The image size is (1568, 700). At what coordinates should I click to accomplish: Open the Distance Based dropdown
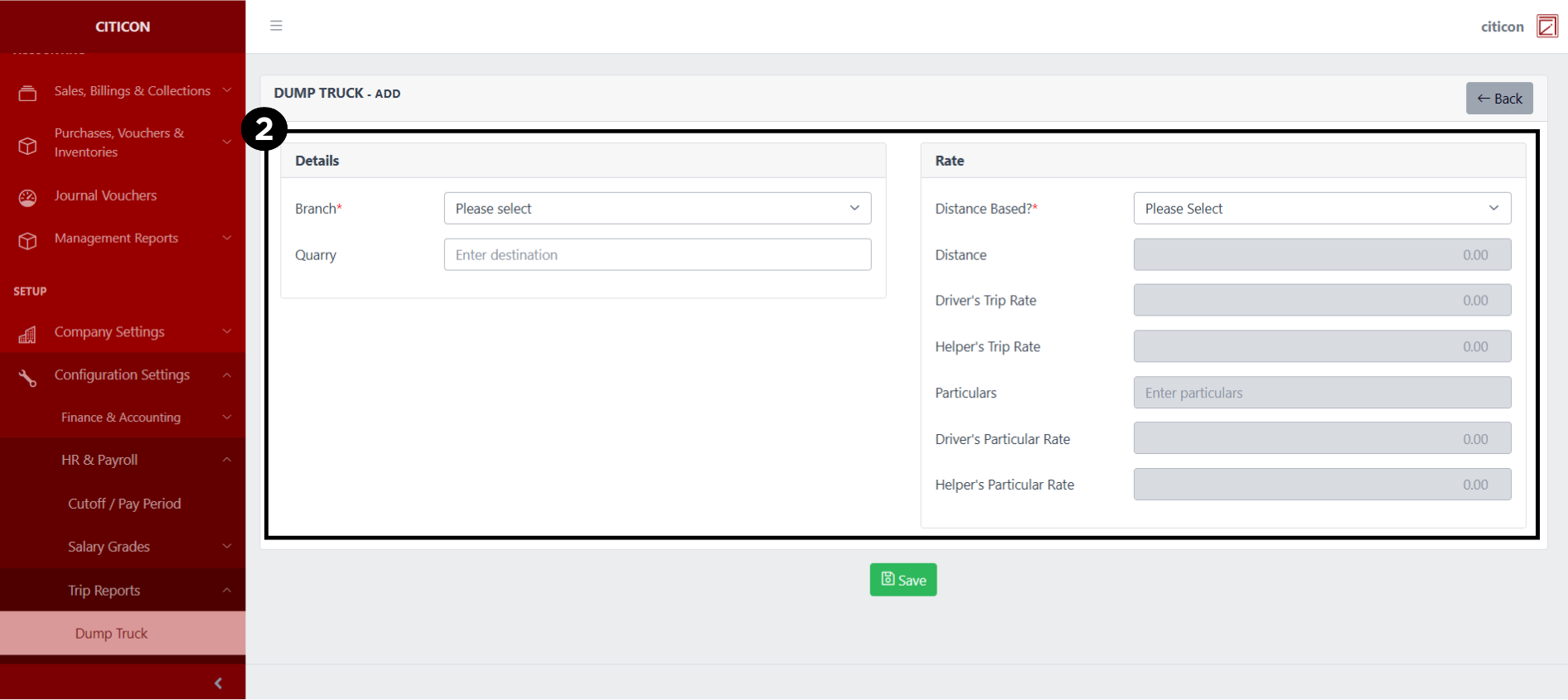1321,209
